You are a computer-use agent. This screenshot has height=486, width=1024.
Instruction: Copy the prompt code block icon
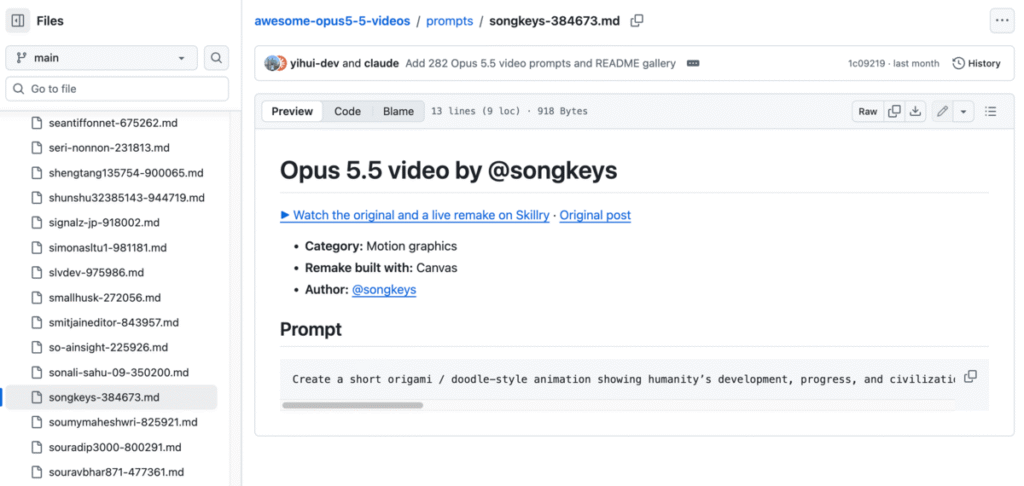coord(971,376)
